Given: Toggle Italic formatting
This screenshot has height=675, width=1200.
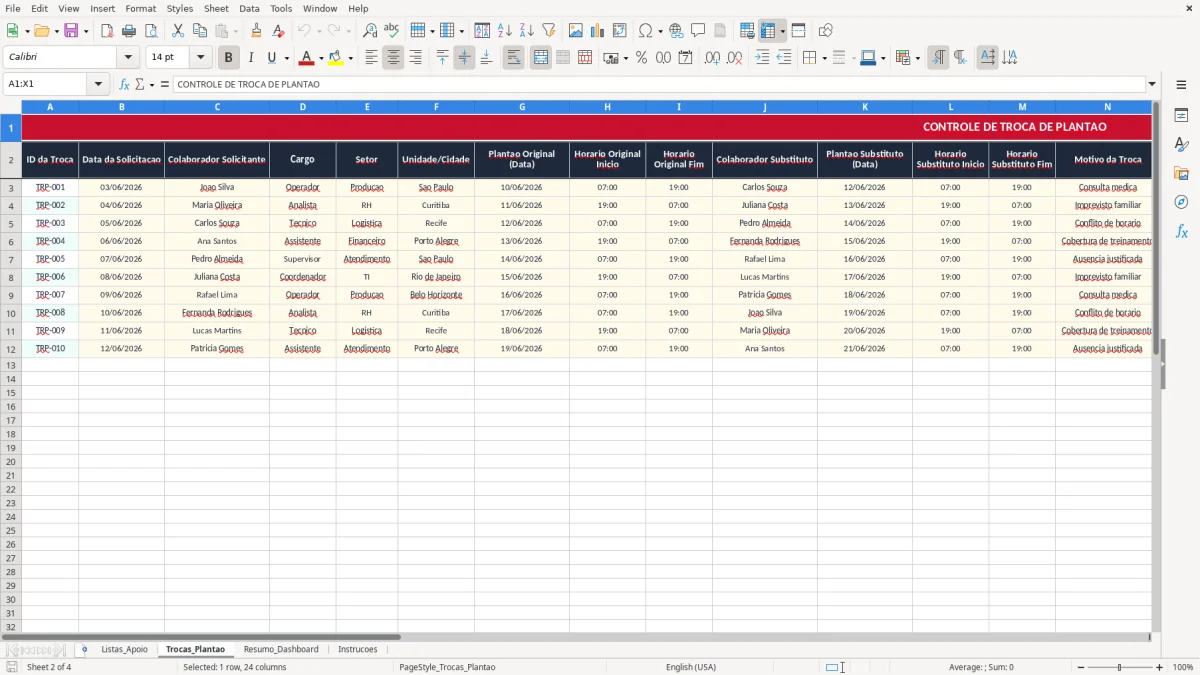Looking at the screenshot, I should pos(251,58).
